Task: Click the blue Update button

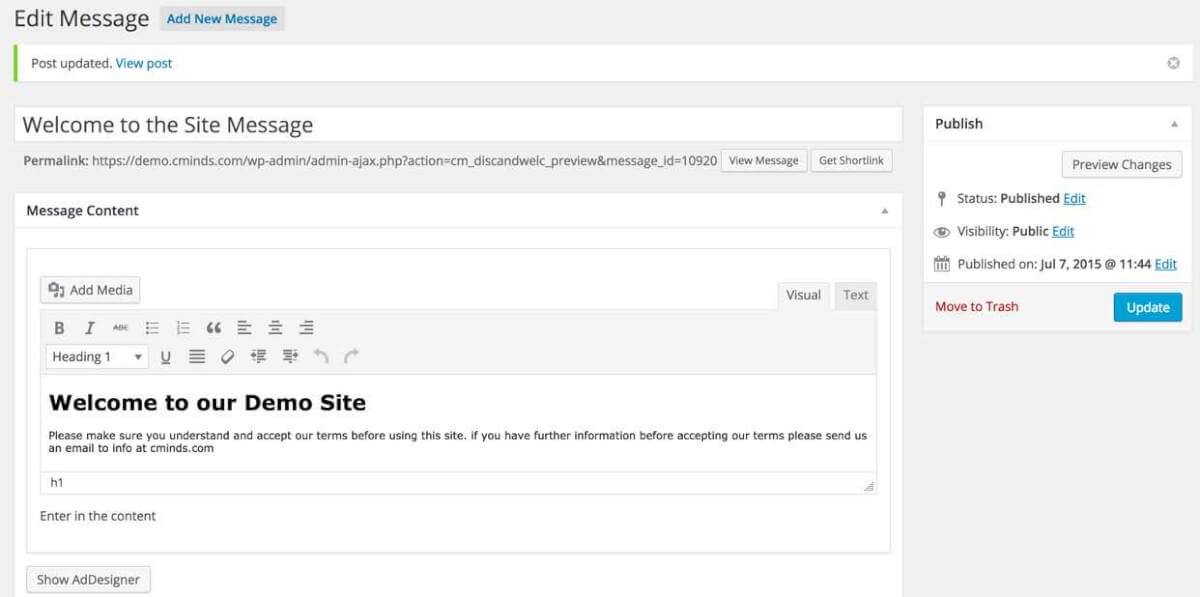Action: (x=1147, y=307)
